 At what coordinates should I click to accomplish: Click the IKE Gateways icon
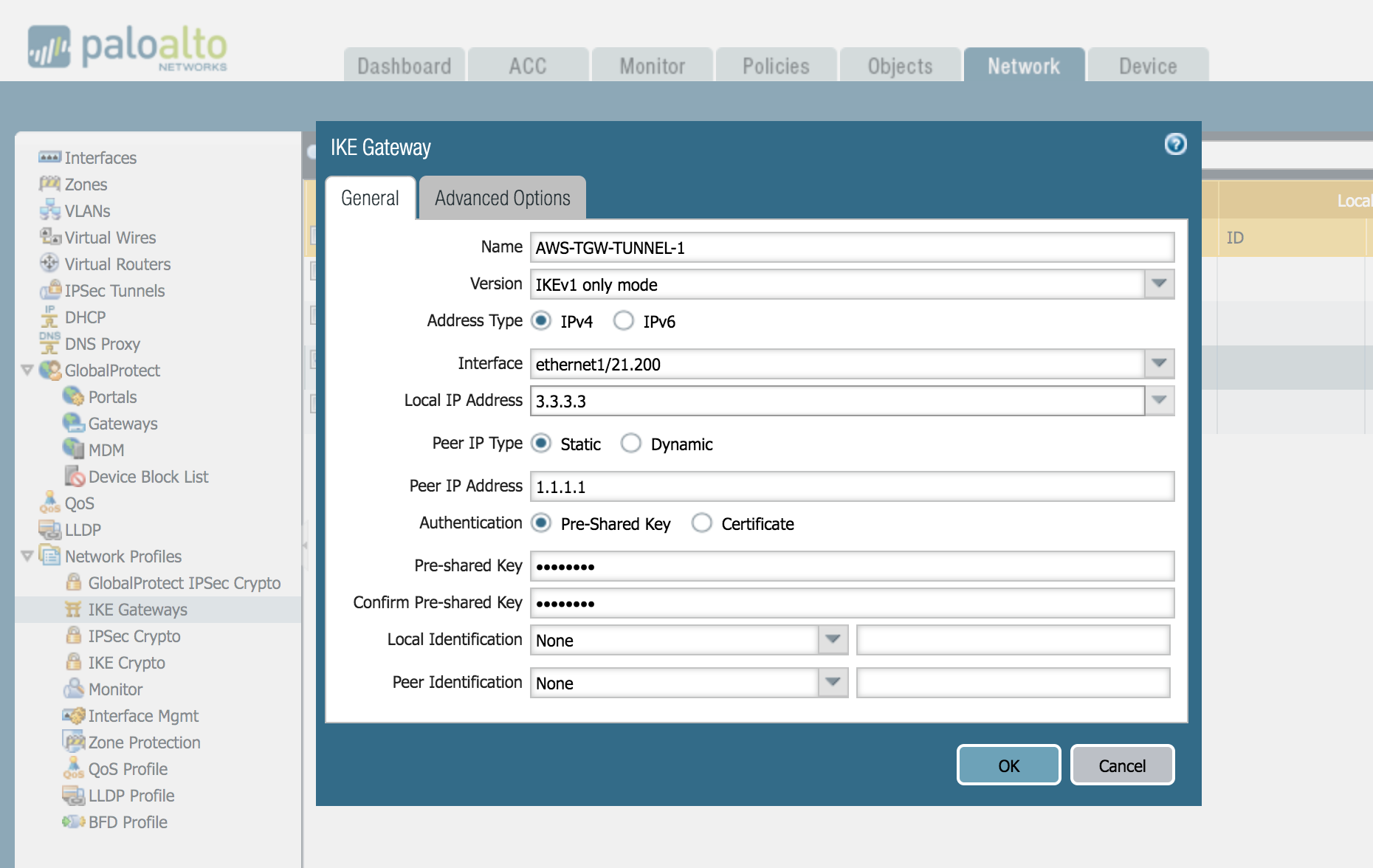click(73, 609)
